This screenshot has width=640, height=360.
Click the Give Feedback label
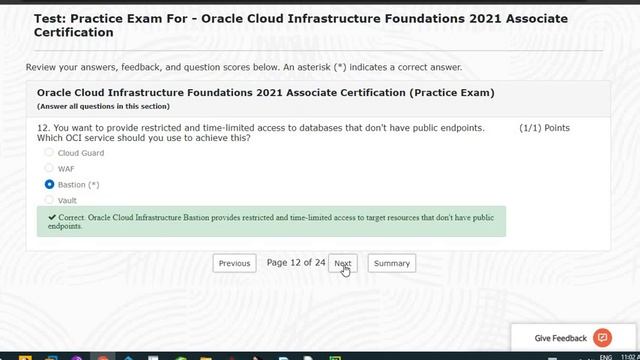[x=560, y=338]
